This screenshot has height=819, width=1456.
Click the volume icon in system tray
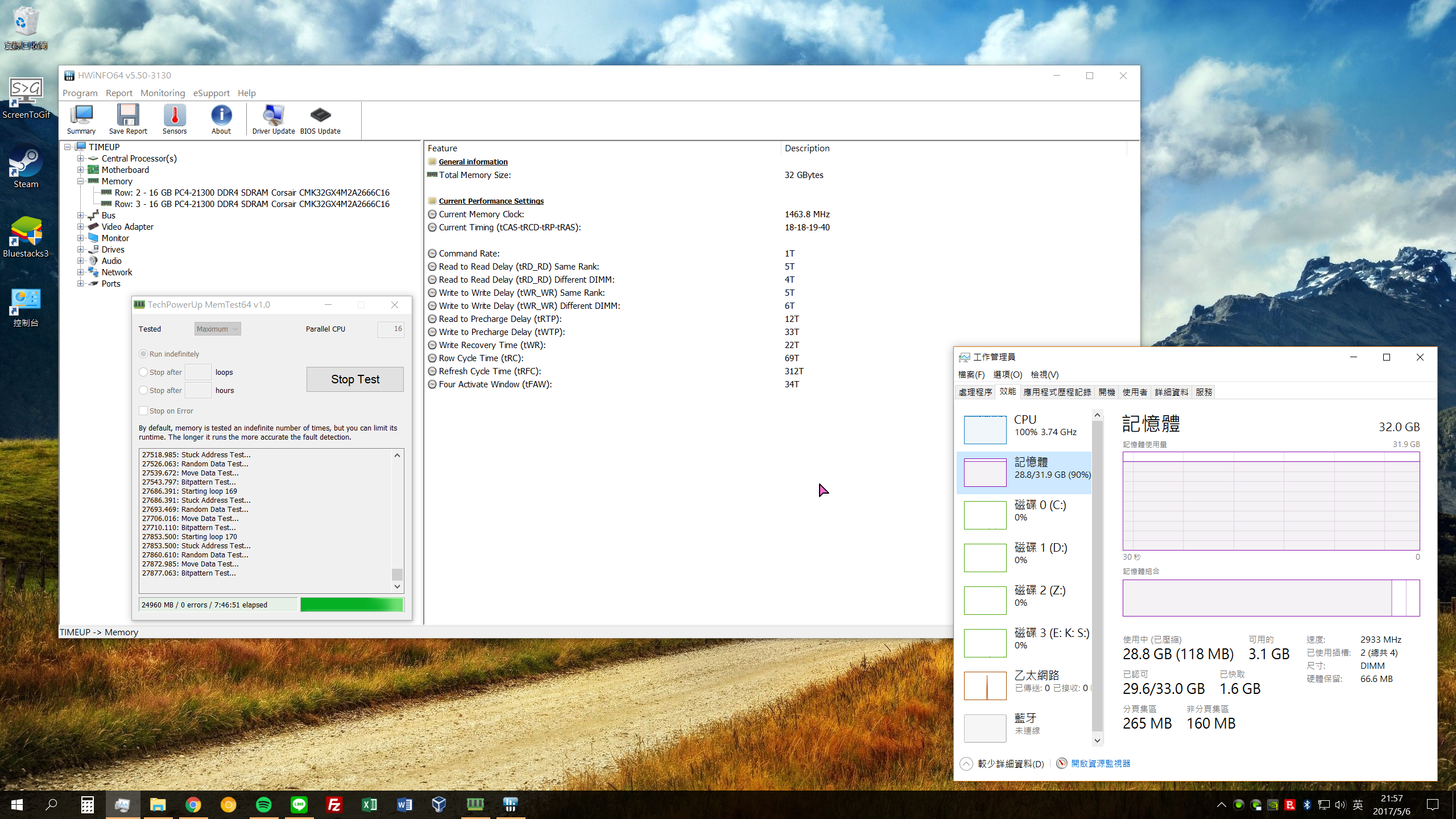coord(1341,804)
